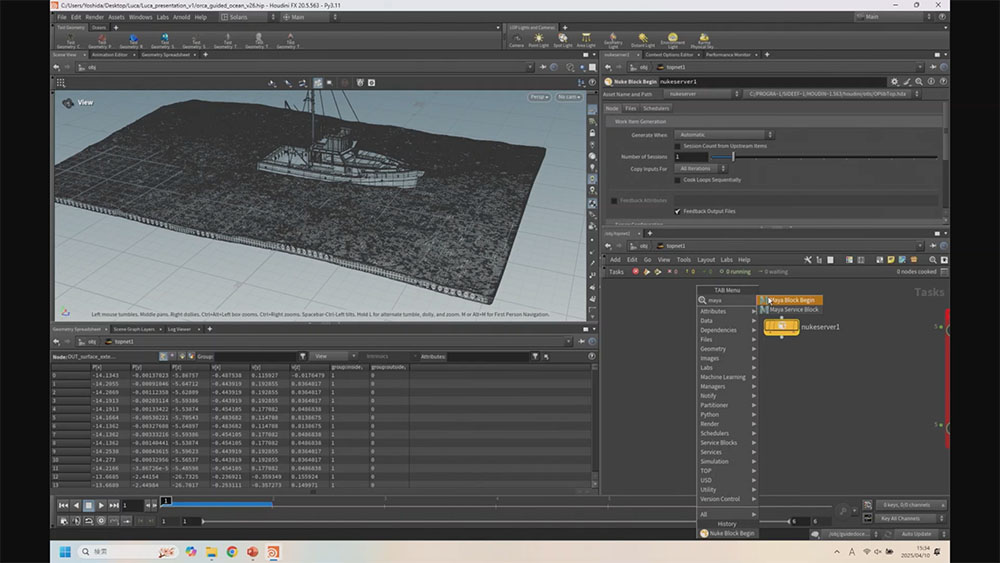Click the network editor search magnifier icon
The height and width of the screenshot is (563, 1000).
click(x=932, y=260)
